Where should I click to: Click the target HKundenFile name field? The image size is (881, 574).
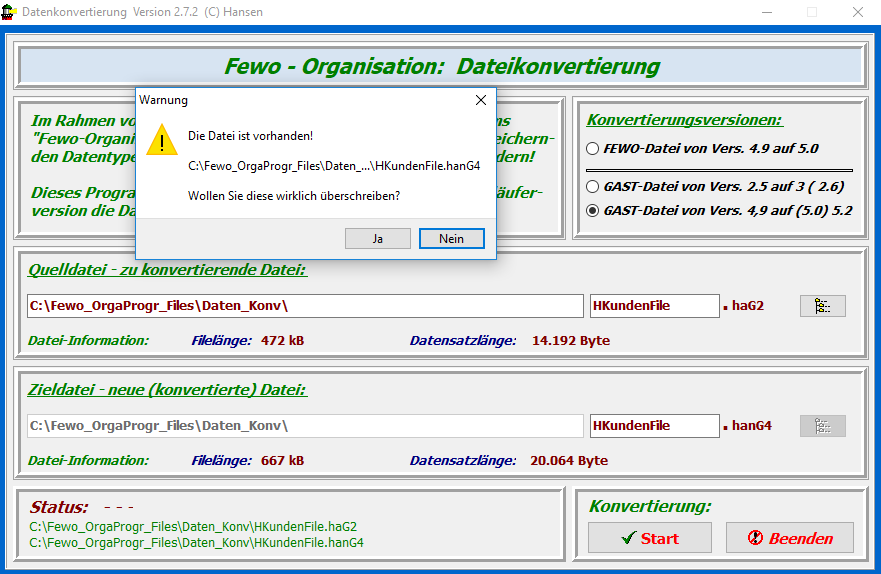tap(654, 426)
